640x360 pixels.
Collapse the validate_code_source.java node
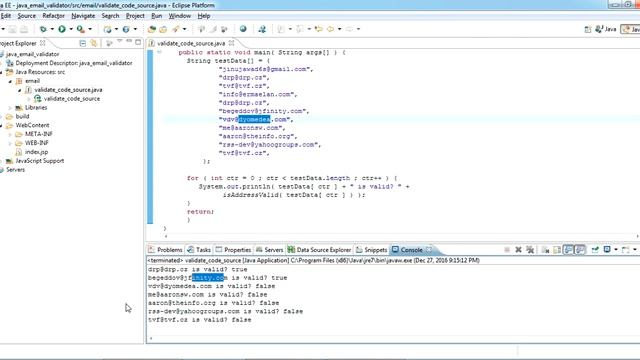tap(19, 90)
